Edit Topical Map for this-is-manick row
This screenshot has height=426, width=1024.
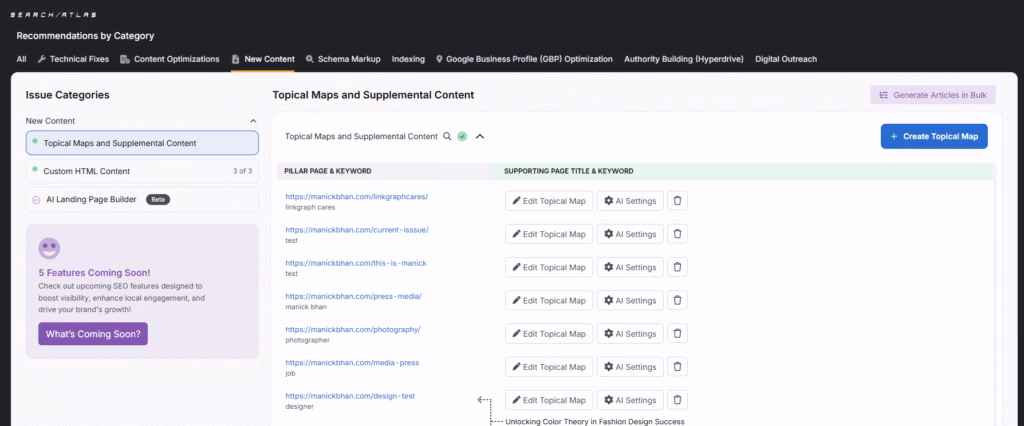click(549, 267)
